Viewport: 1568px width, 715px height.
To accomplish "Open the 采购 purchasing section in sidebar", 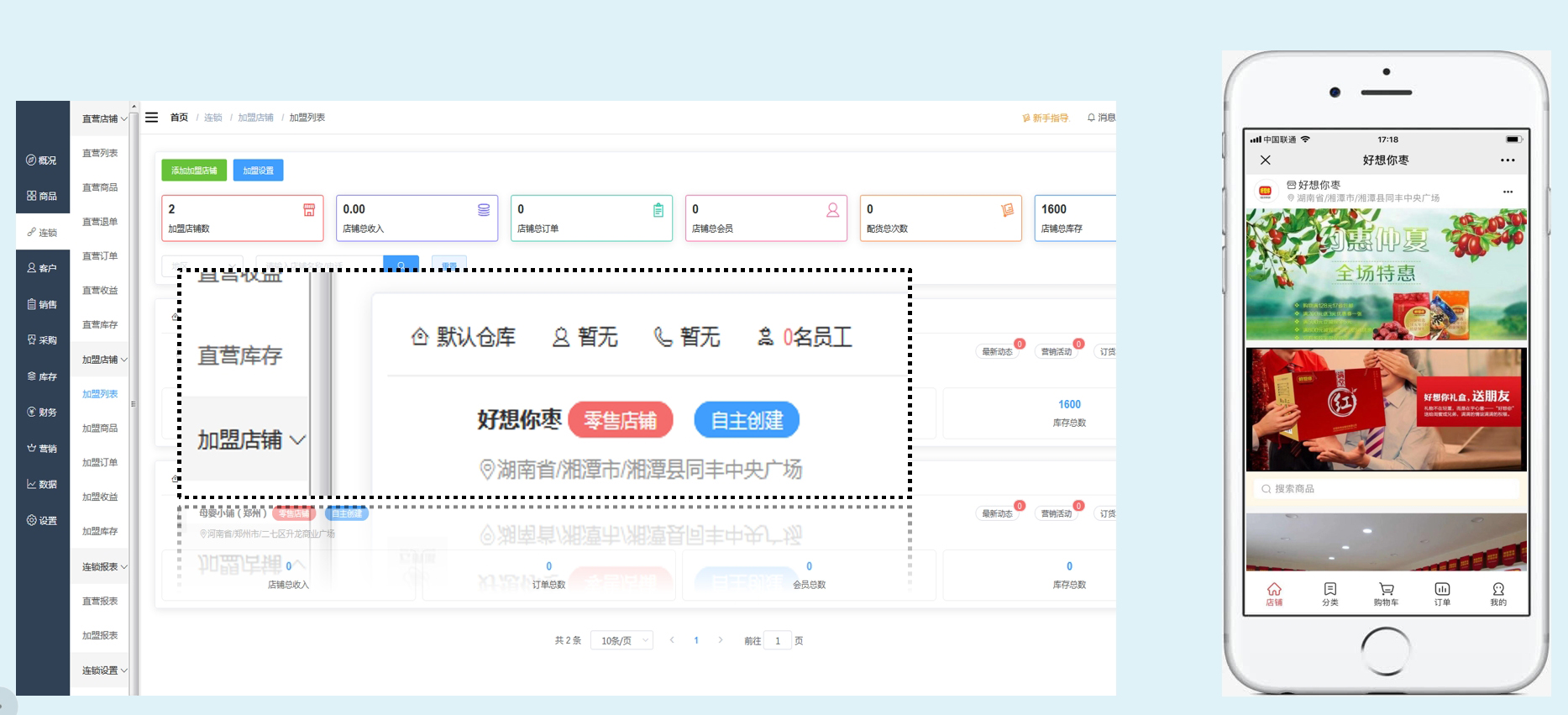I will pos(42,340).
